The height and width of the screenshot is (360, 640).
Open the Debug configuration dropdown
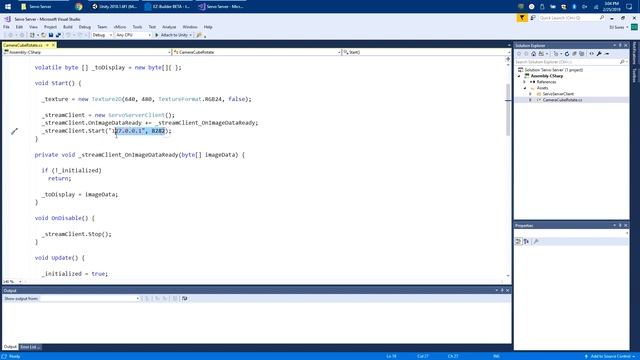point(102,36)
